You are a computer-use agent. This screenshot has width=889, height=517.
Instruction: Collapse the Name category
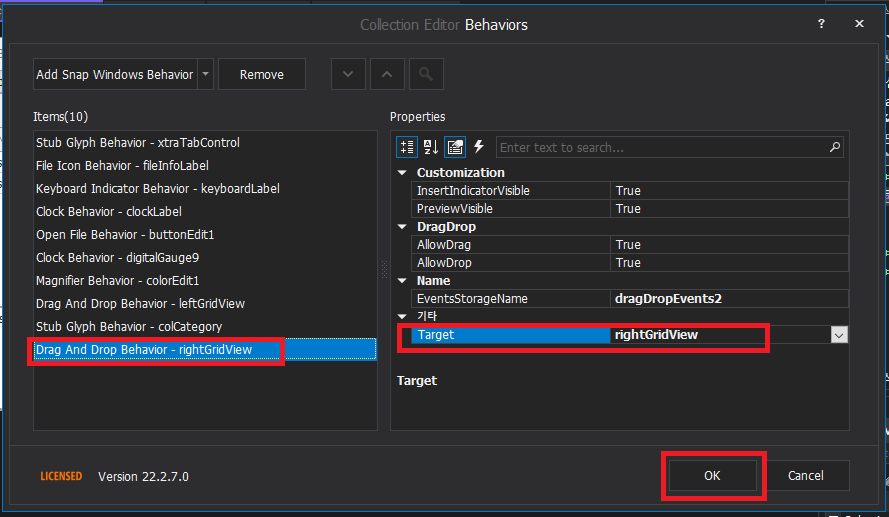click(x=403, y=281)
